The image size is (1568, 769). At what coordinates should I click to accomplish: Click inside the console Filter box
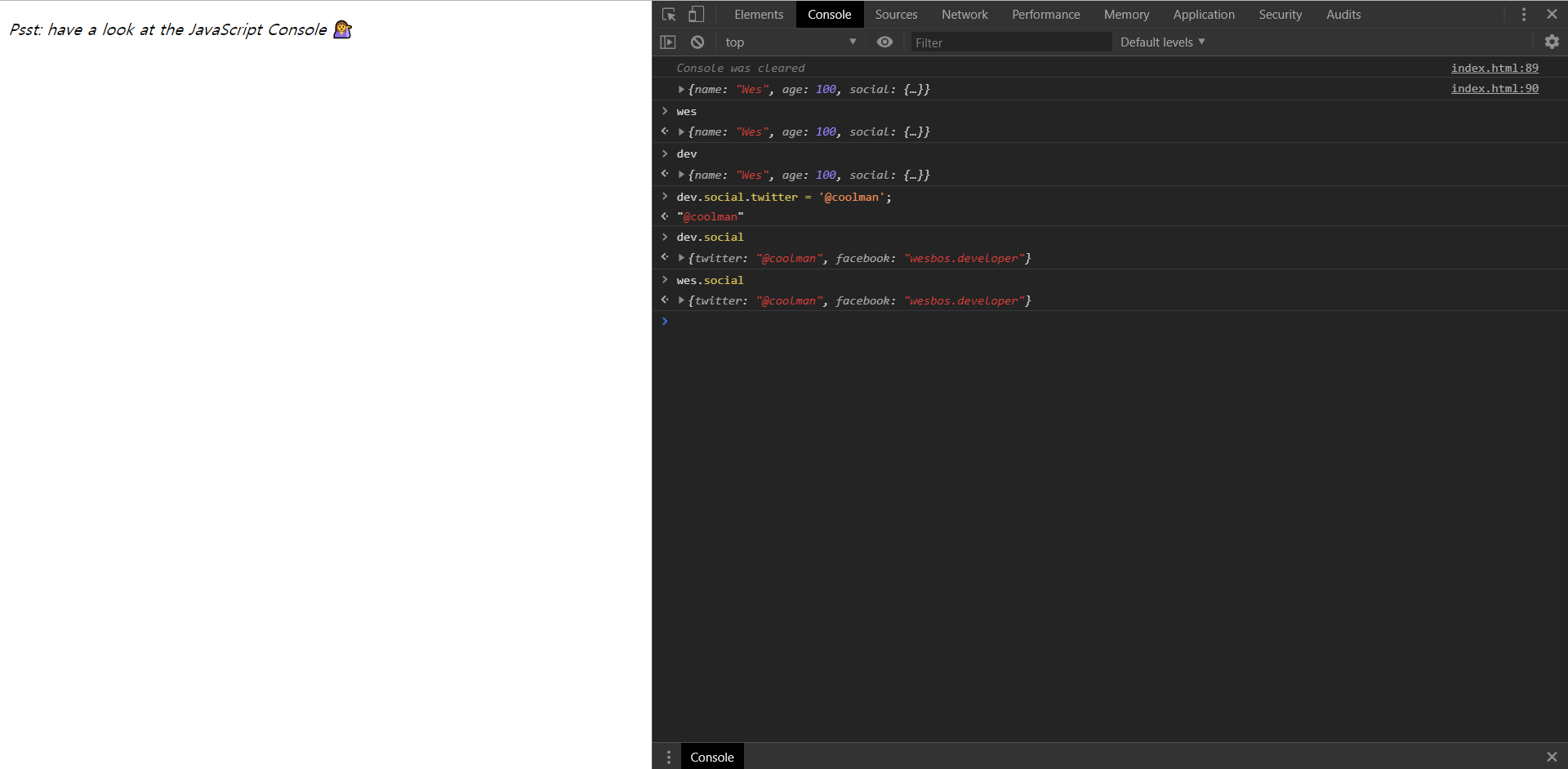click(1011, 42)
